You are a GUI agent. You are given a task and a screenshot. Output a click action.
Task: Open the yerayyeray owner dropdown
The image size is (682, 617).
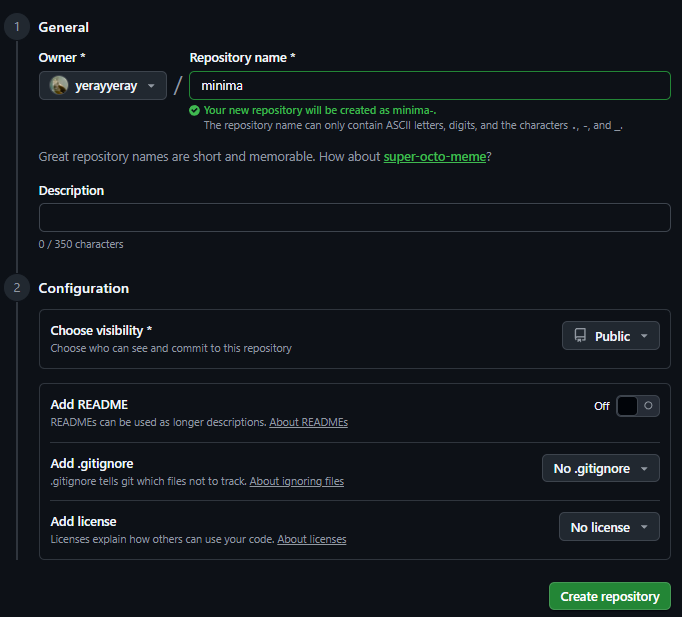click(102, 86)
